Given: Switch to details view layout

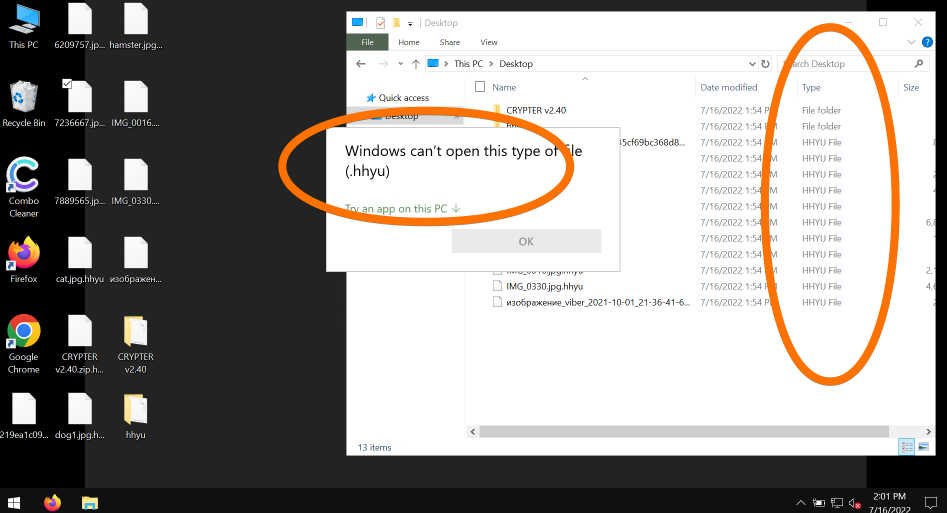Looking at the screenshot, I should point(906,446).
